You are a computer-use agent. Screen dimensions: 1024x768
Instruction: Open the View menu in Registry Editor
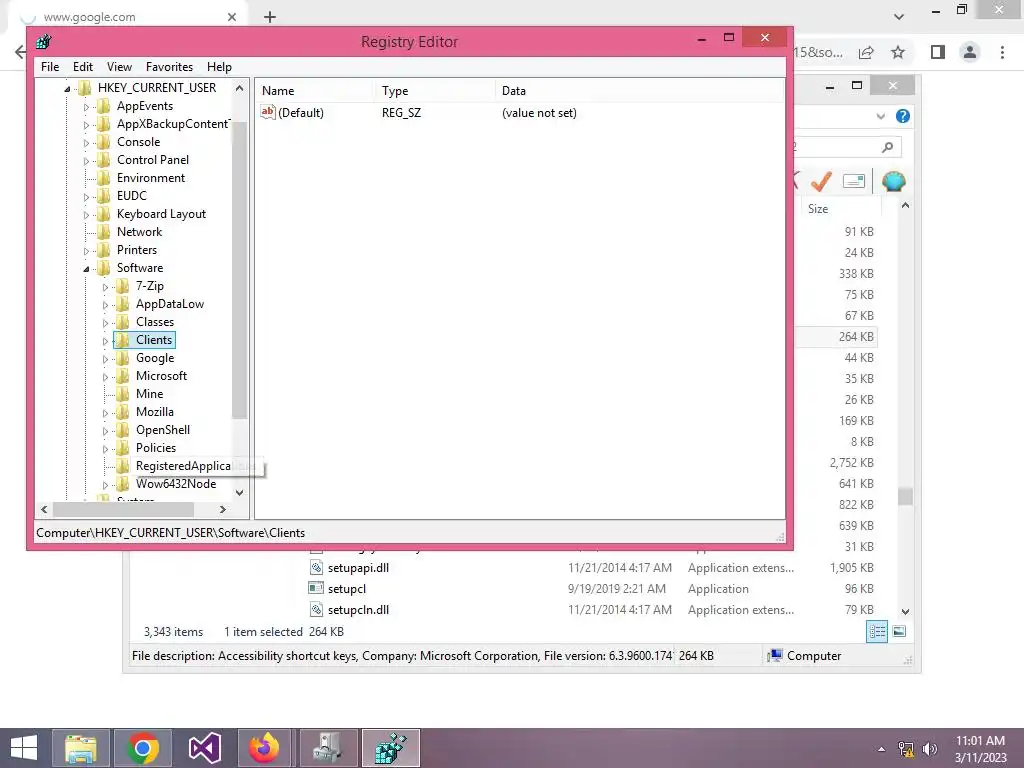click(x=119, y=67)
